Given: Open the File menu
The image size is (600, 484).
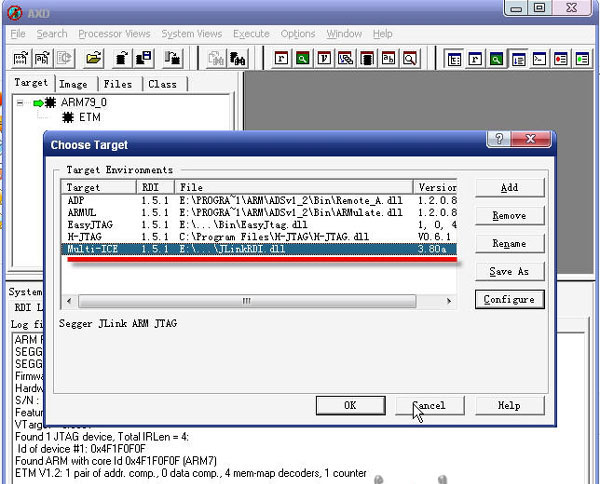Looking at the screenshot, I should (18, 34).
